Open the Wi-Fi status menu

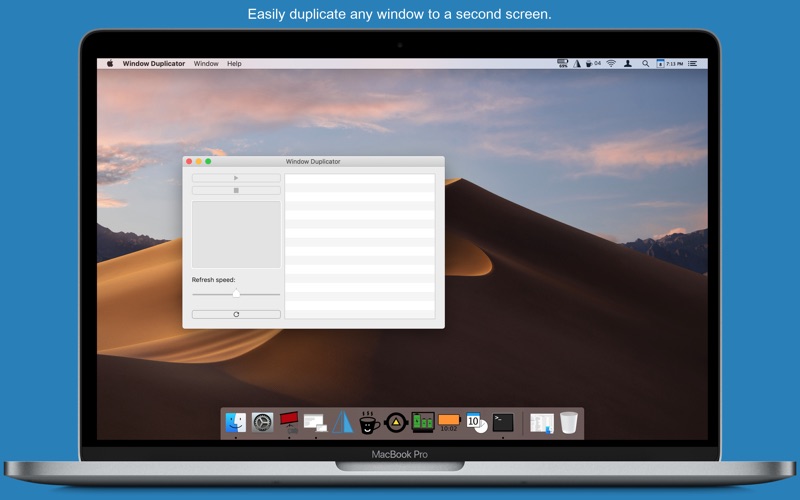611,64
